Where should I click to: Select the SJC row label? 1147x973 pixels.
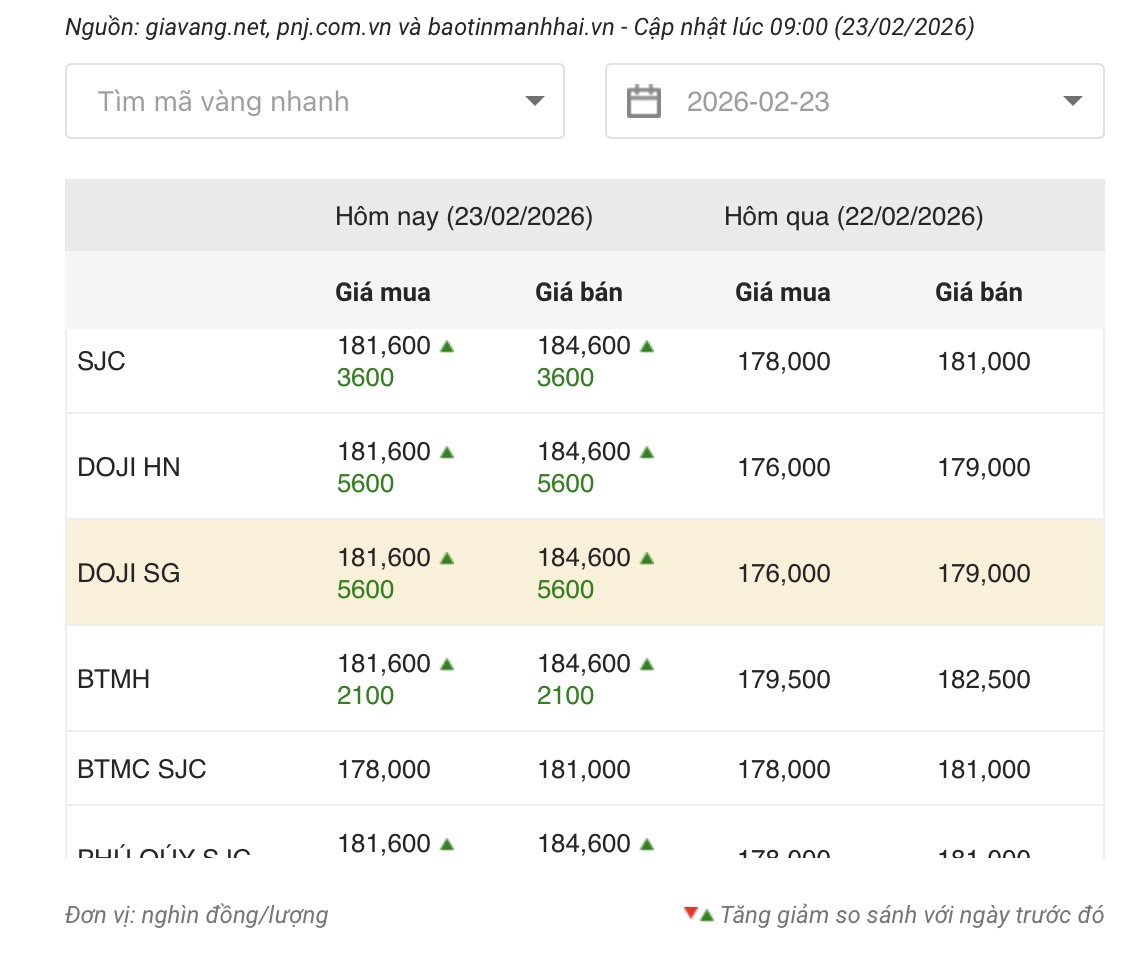(101, 361)
